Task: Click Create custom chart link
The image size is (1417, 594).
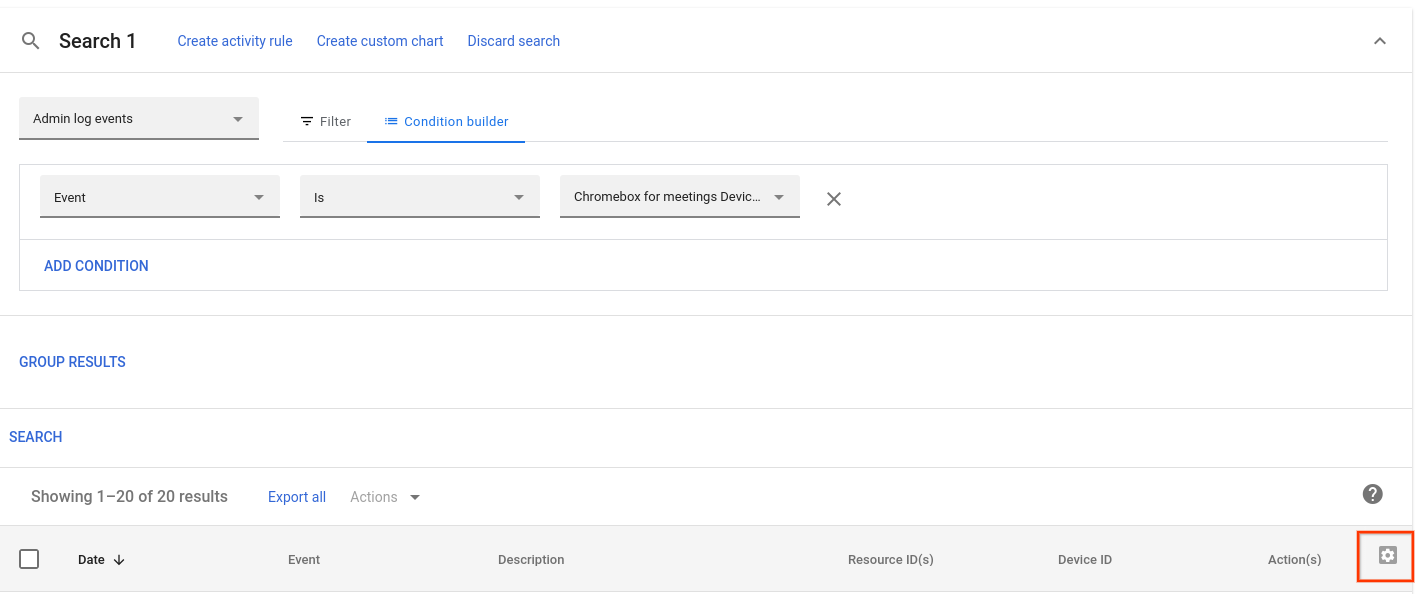Action: pyautogui.click(x=380, y=41)
